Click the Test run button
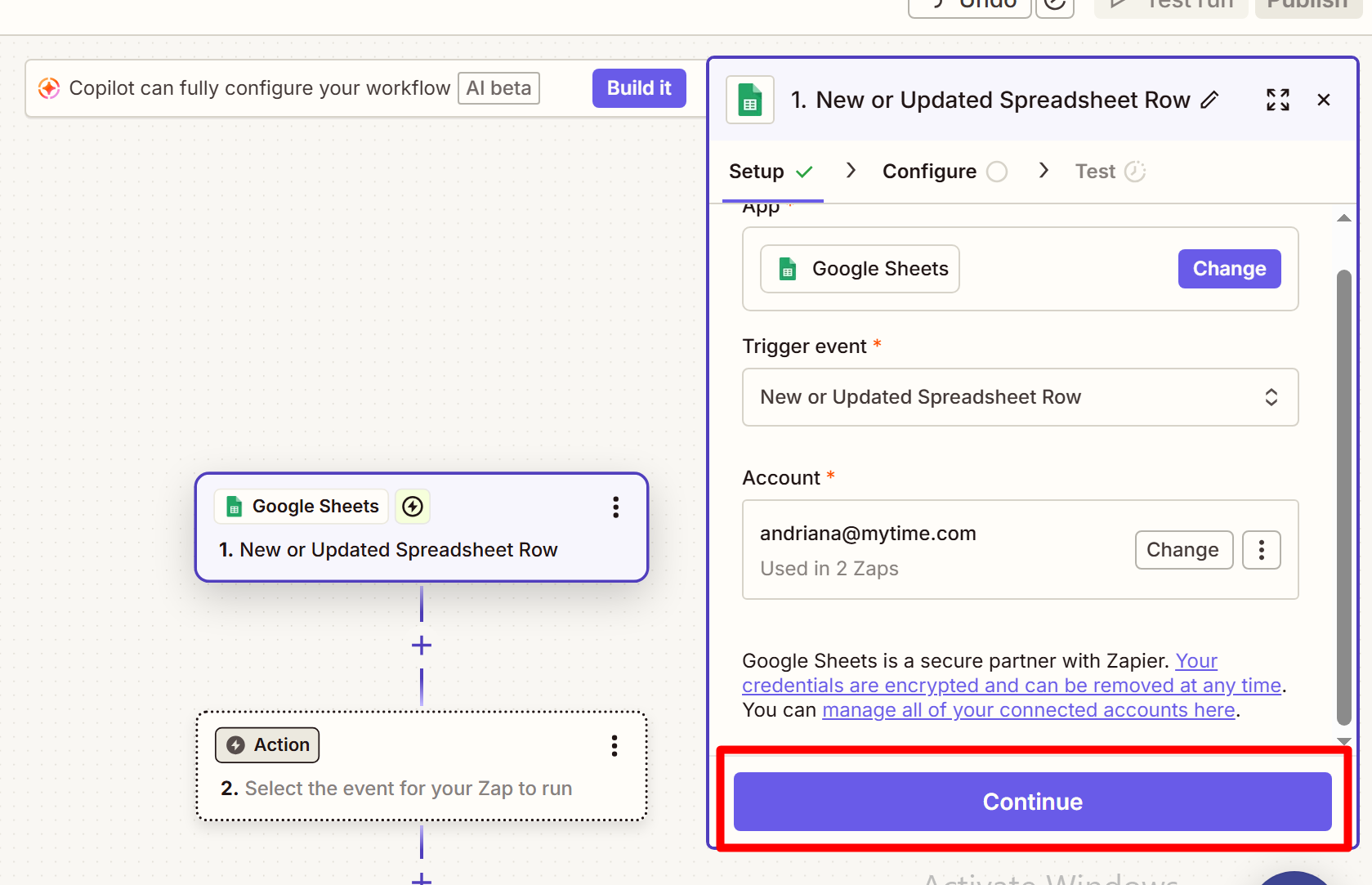 [1171, 5]
